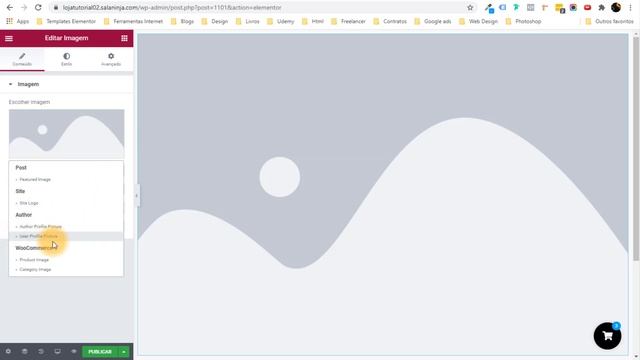Switch to the Estilo tab
This screenshot has width=640, height=360.
click(67, 59)
